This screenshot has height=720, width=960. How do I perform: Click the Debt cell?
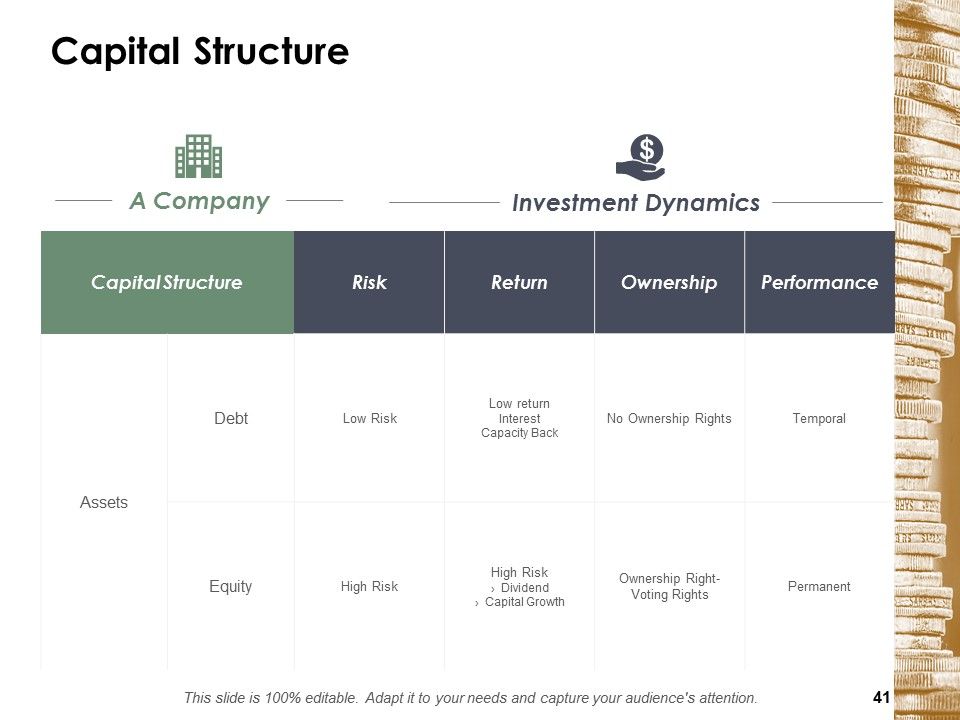point(231,418)
